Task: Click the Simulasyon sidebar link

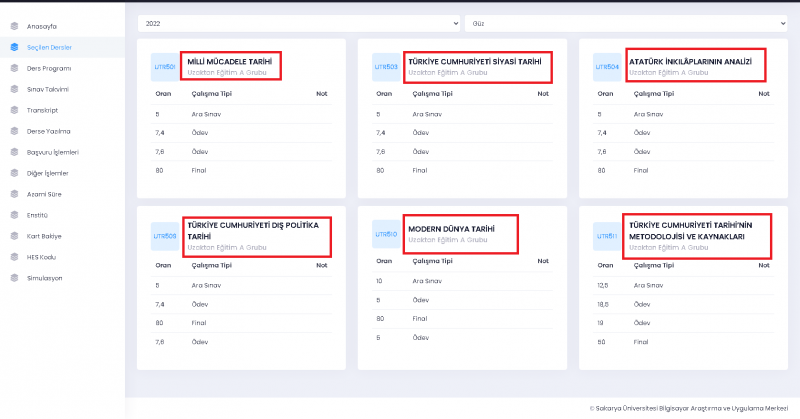Action: pyautogui.click(x=44, y=278)
